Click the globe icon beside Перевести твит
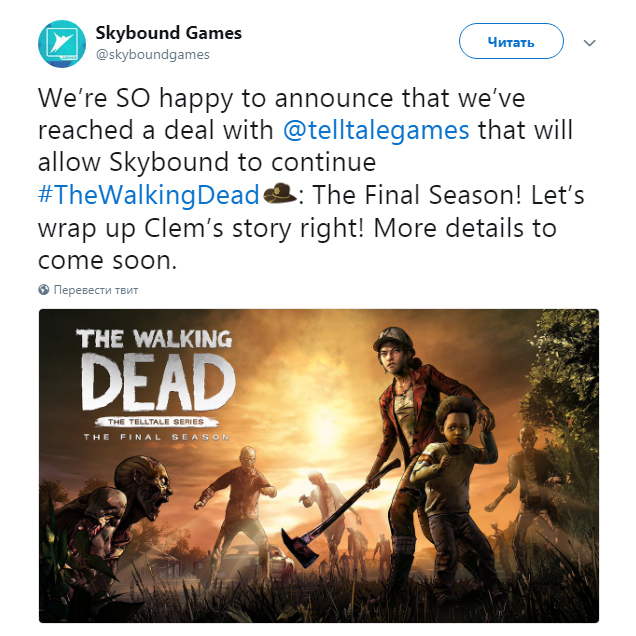The height and width of the screenshot is (636, 636). (x=43, y=290)
